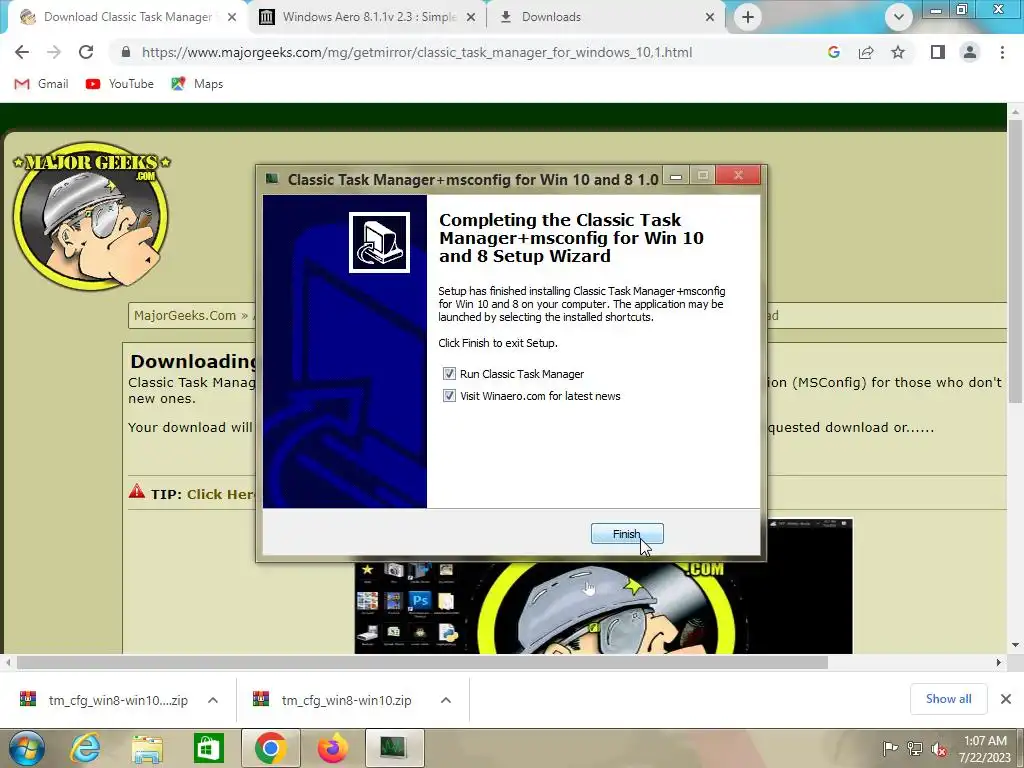Uncheck Run Classic Task Manager checkbox

449,374
